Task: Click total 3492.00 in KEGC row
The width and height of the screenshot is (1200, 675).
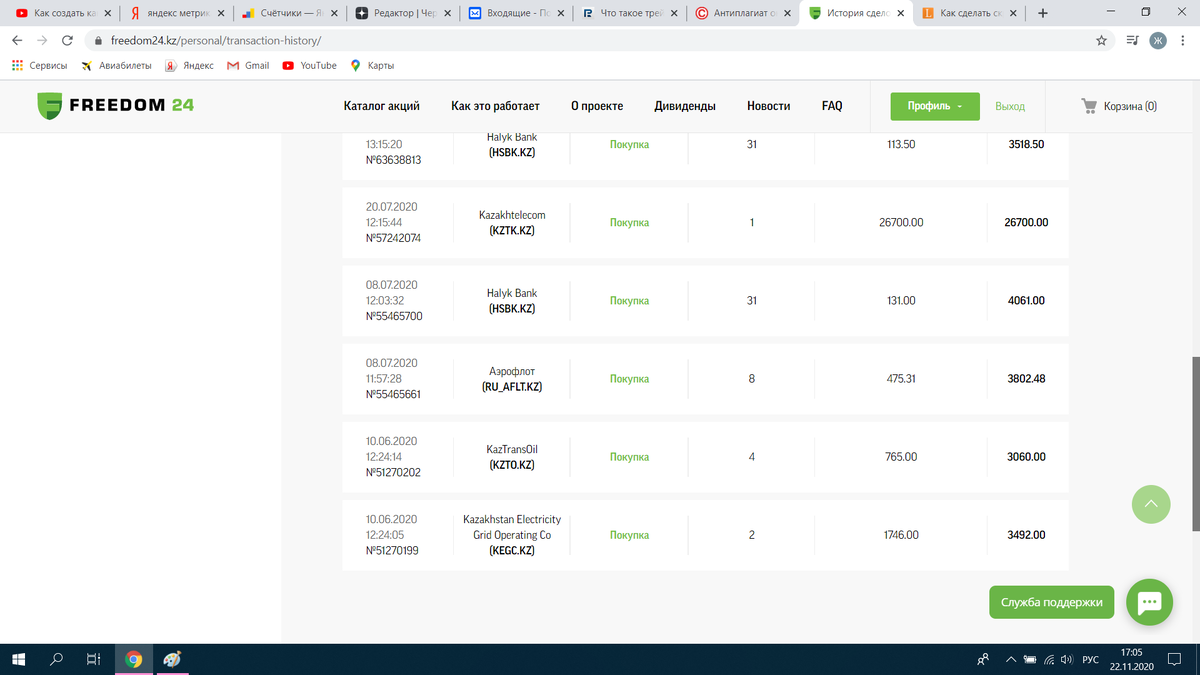Action: point(1026,535)
